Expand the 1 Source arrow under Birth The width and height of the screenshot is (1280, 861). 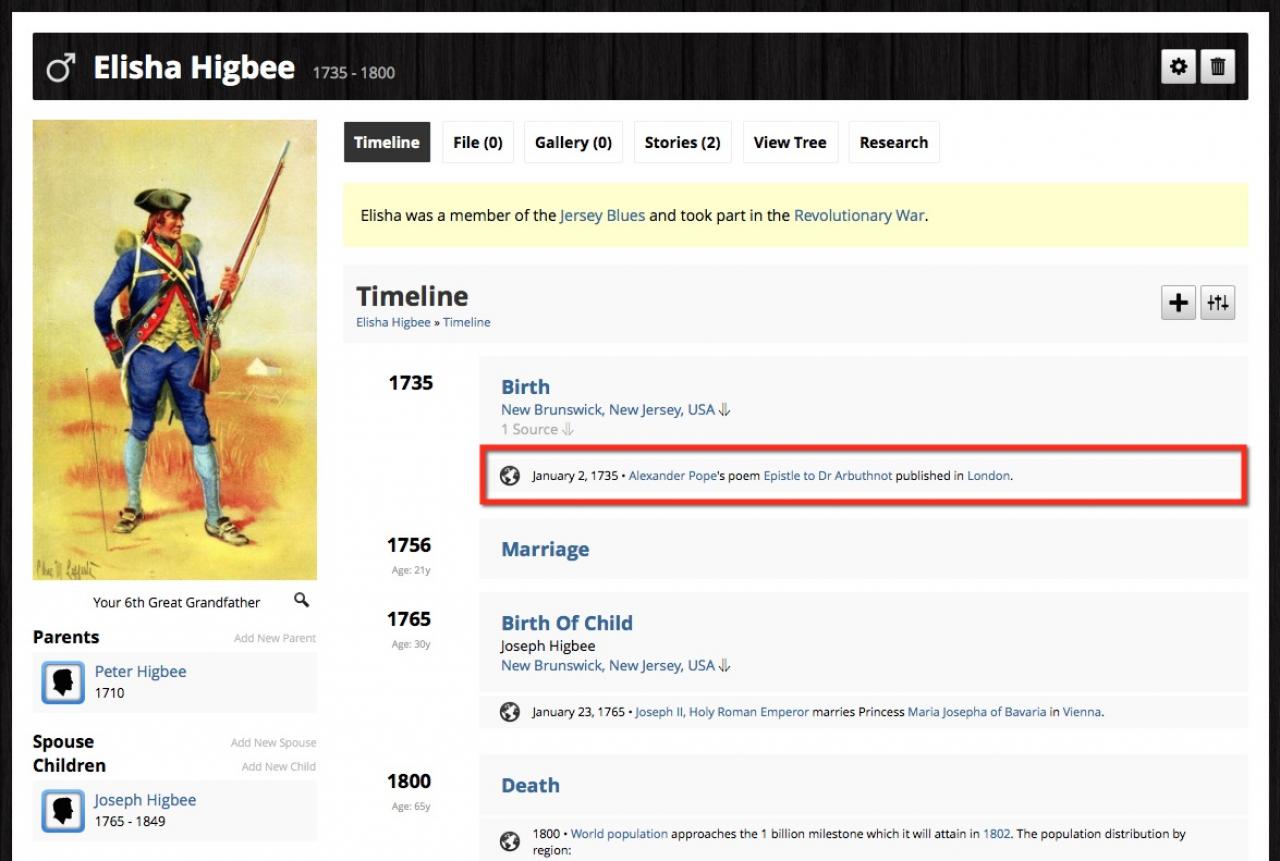tap(568, 430)
